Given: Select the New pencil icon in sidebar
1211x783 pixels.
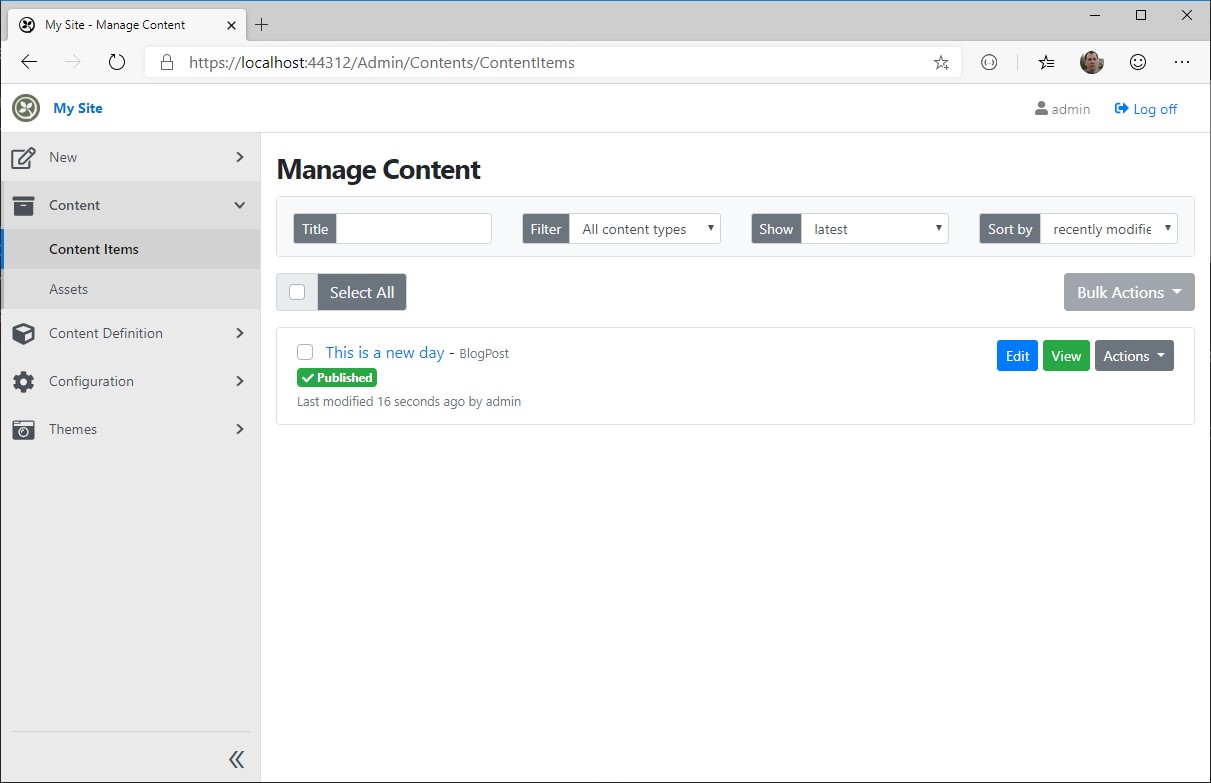Looking at the screenshot, I should (24, 156).
